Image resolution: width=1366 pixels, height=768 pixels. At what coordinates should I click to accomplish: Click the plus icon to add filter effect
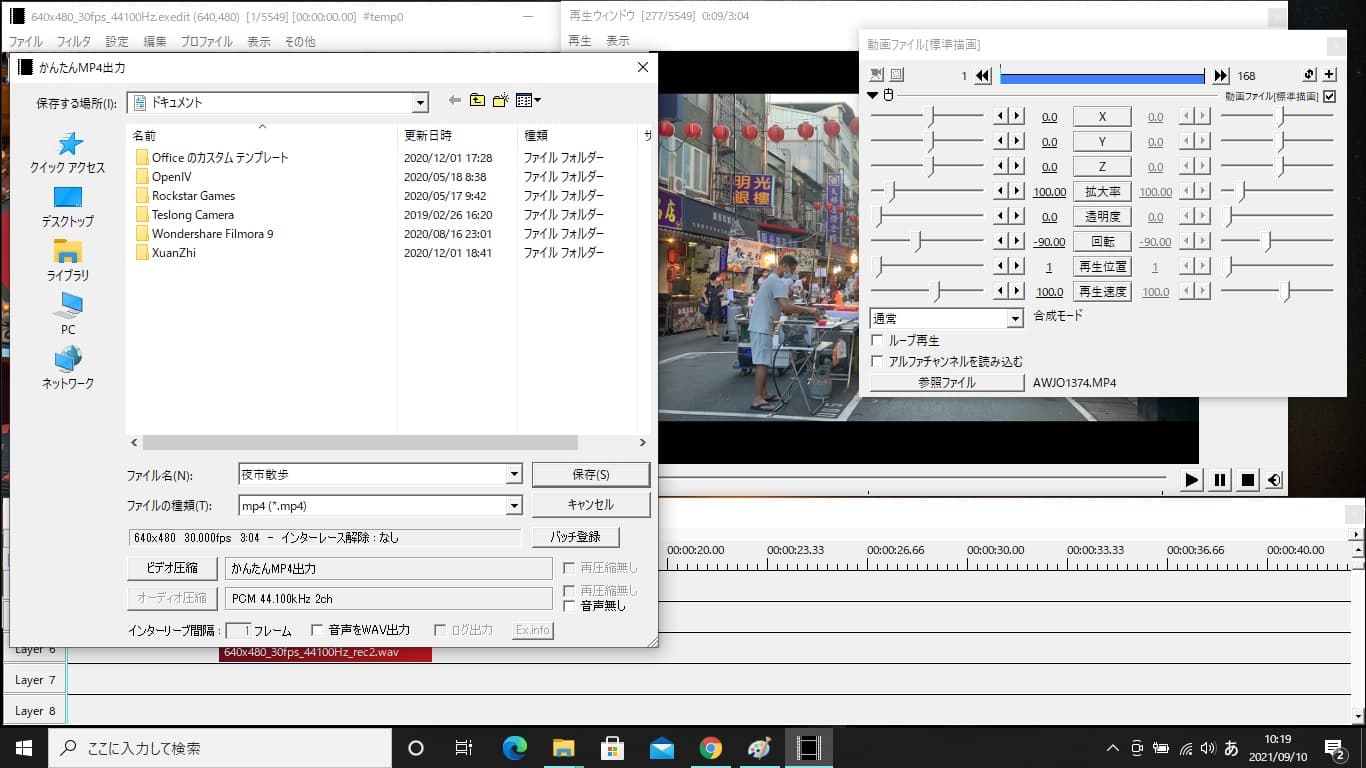click(x=1329, y=75)
